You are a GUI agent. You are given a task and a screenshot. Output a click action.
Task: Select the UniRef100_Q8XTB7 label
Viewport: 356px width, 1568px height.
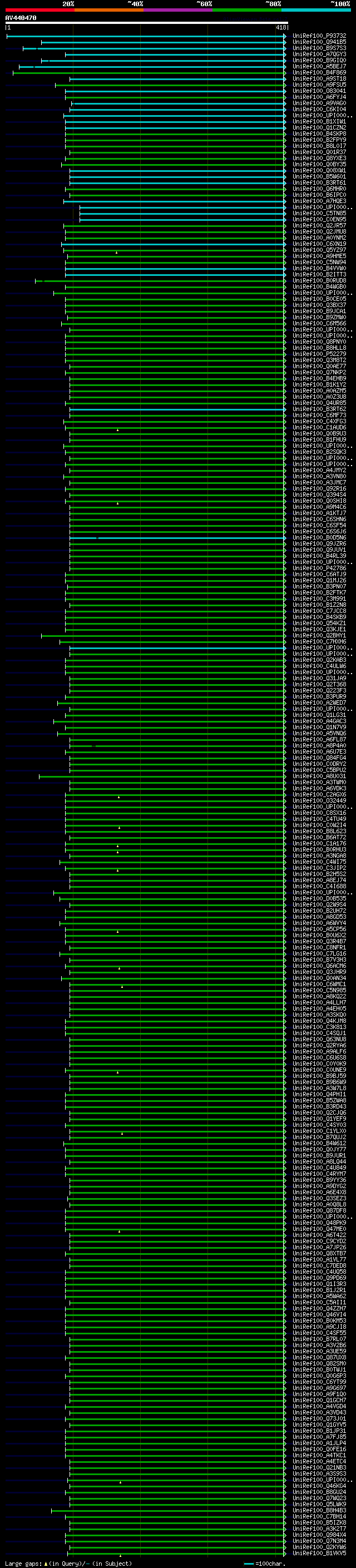319,1253
